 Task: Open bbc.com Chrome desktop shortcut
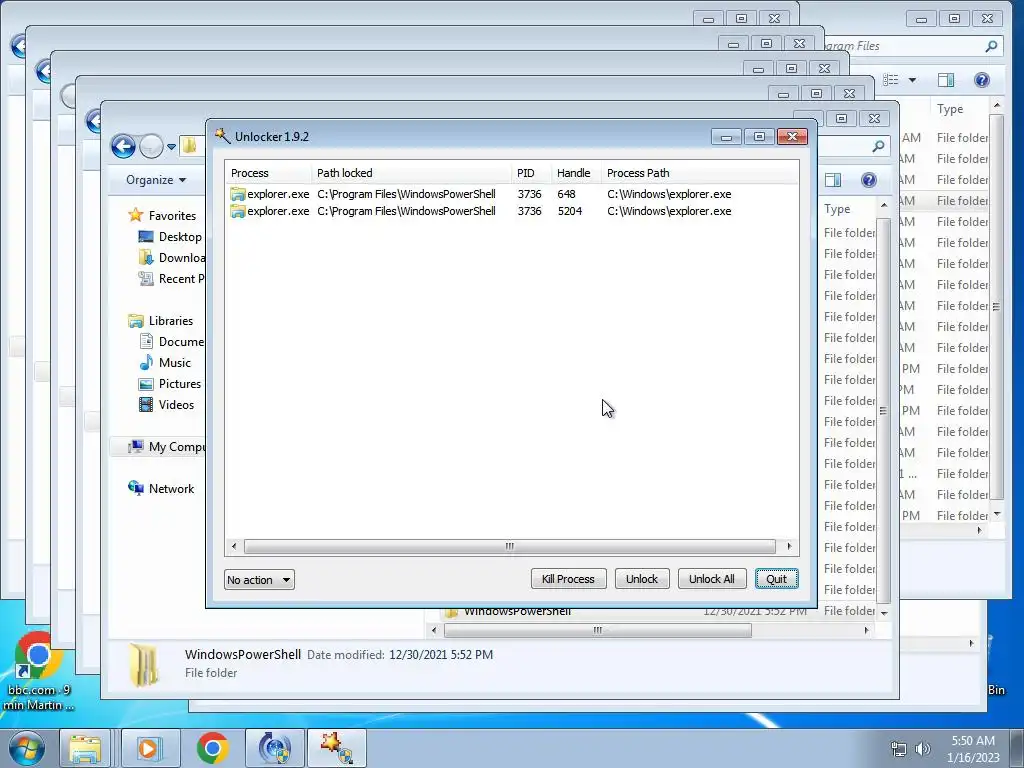pos(37,672)
